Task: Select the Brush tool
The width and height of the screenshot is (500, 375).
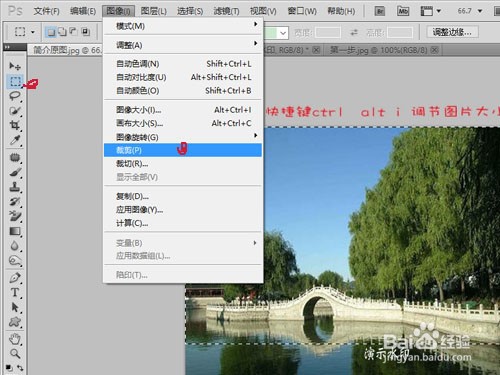Action: (15, 172)
